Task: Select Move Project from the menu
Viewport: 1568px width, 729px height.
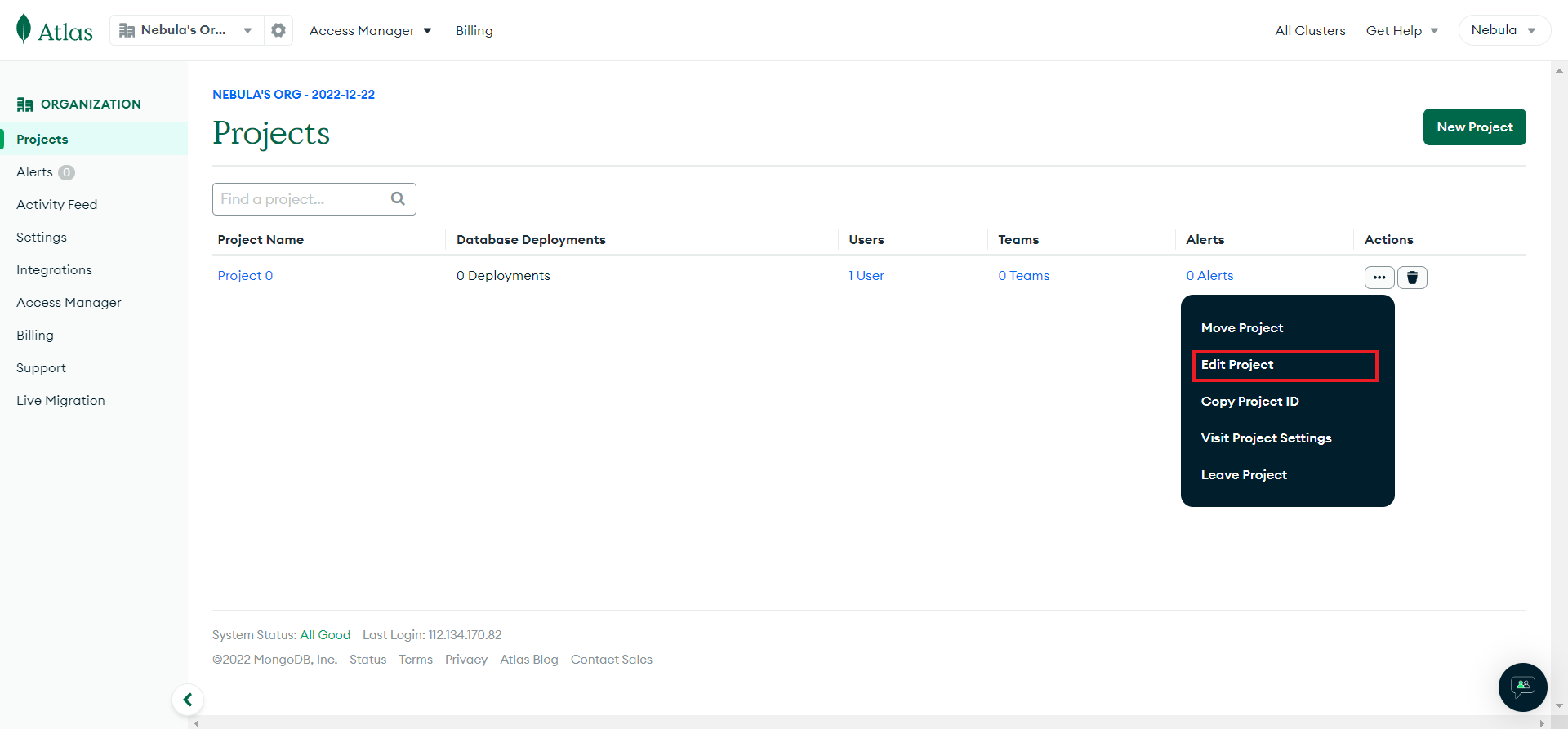Action: 1242,327
